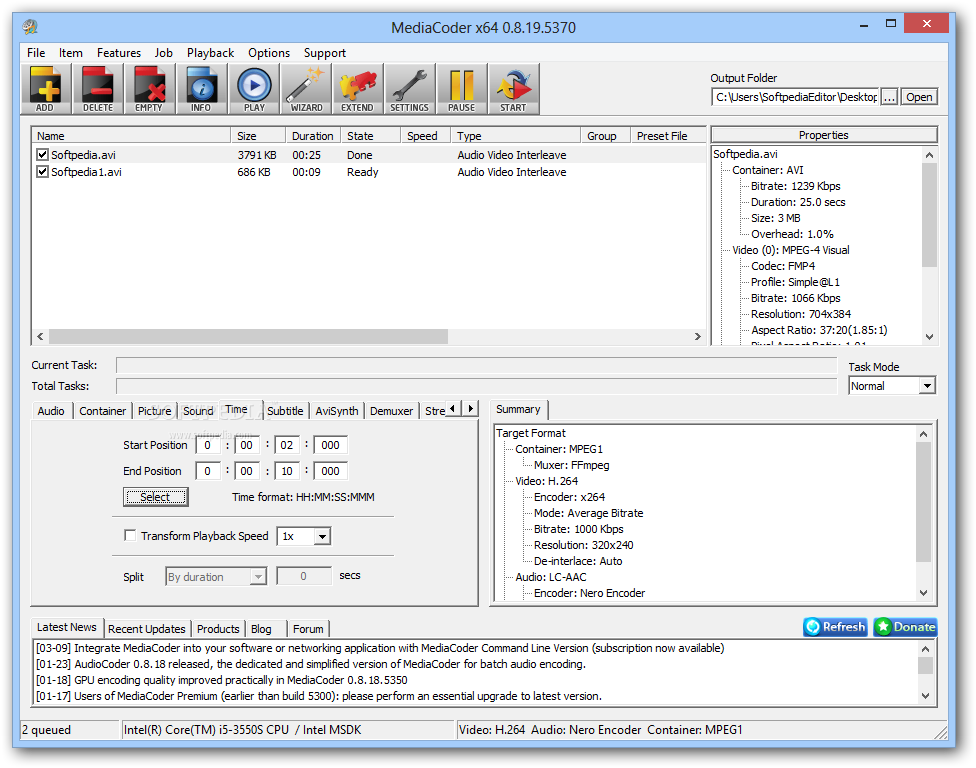Switch to the Demuxer tab
Image resolution: width=976 pixels, height=768 pixels.
click(391, 411)
